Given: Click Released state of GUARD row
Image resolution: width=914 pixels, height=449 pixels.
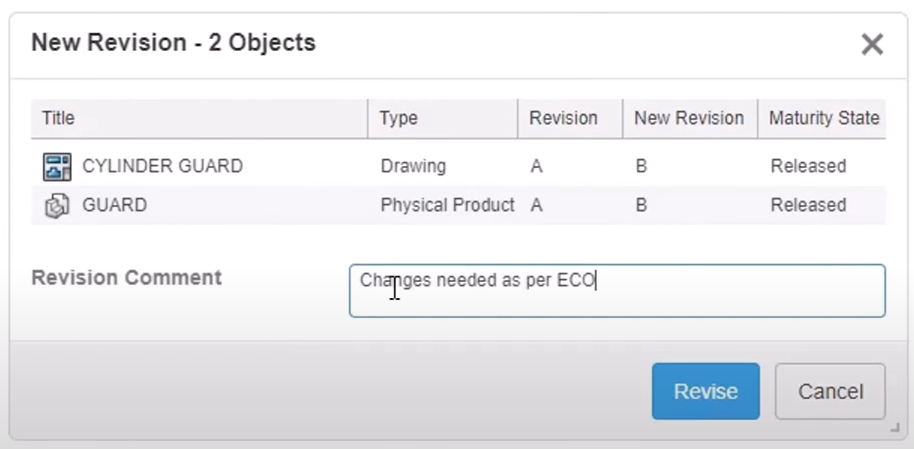Looking at the screenshot, I should click(x=808, y=205).
